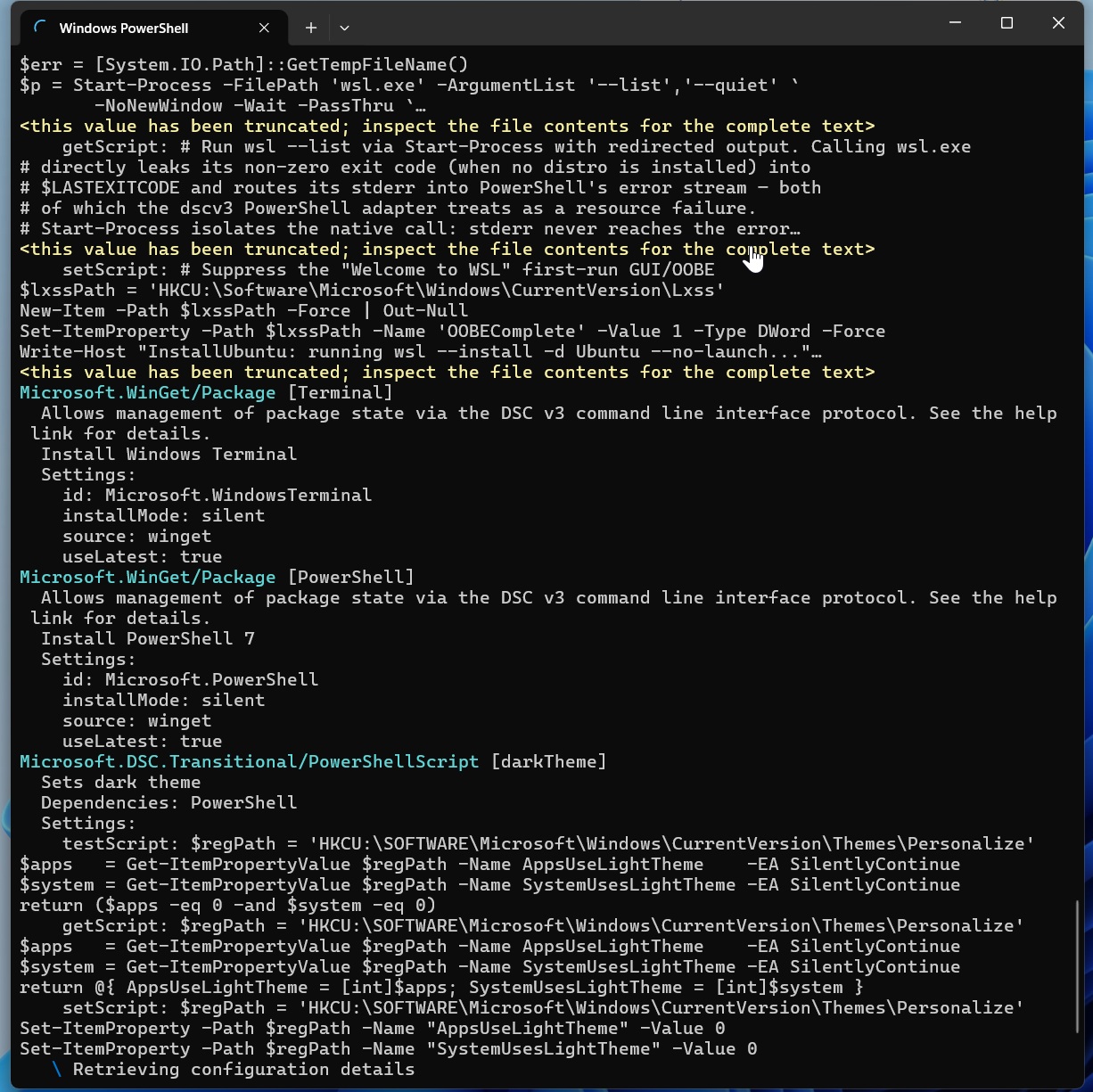Click the 'Retrieving configuration details' status text
Image resolution: width=1093 pixels, height=1092 pixels.
pos(243,1069)
